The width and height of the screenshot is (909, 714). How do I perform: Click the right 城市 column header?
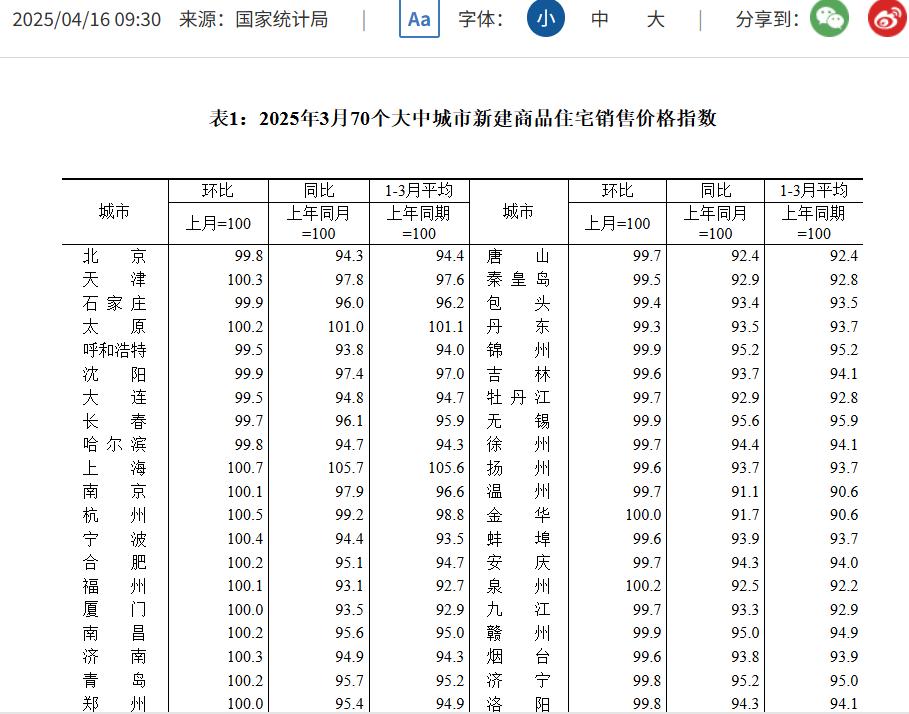click(x=518, y=212)
